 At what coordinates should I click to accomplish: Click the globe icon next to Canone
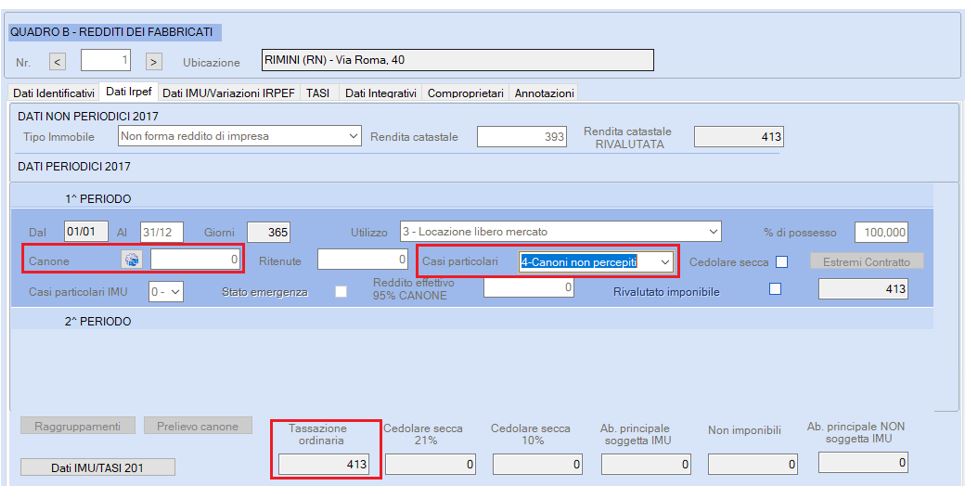pos(131,260)
